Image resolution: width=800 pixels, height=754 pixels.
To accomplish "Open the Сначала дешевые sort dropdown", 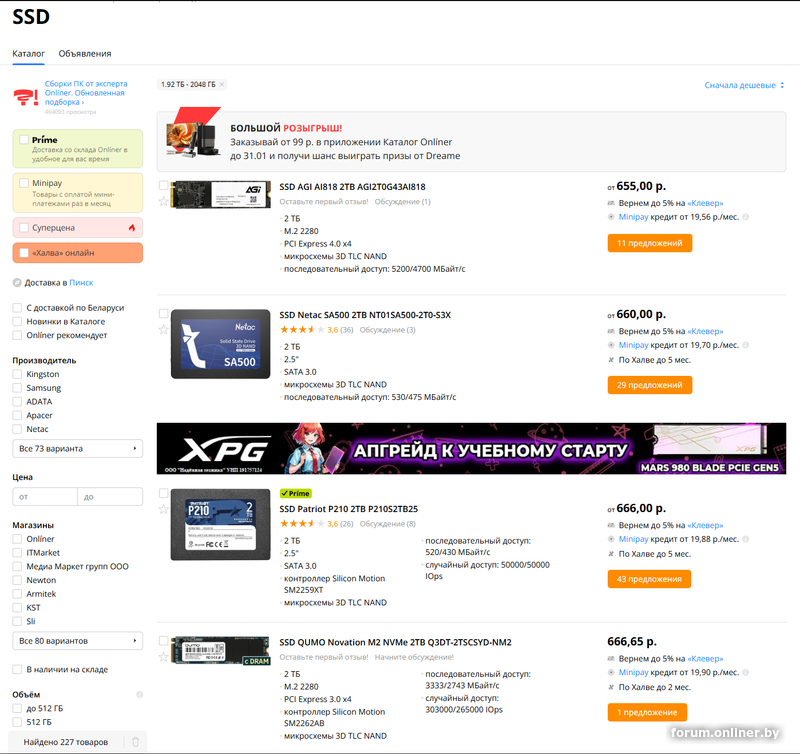I will [744, 85].
